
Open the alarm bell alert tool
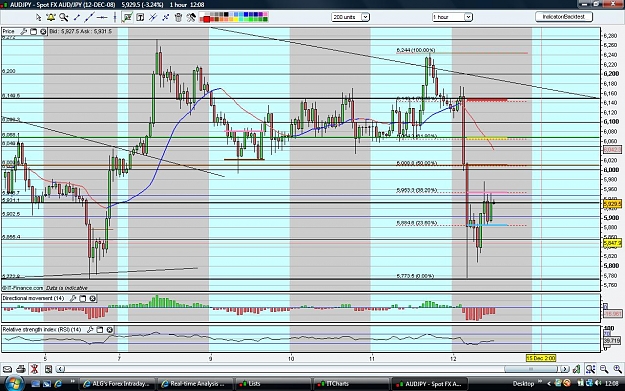click(x=51, y=17)
